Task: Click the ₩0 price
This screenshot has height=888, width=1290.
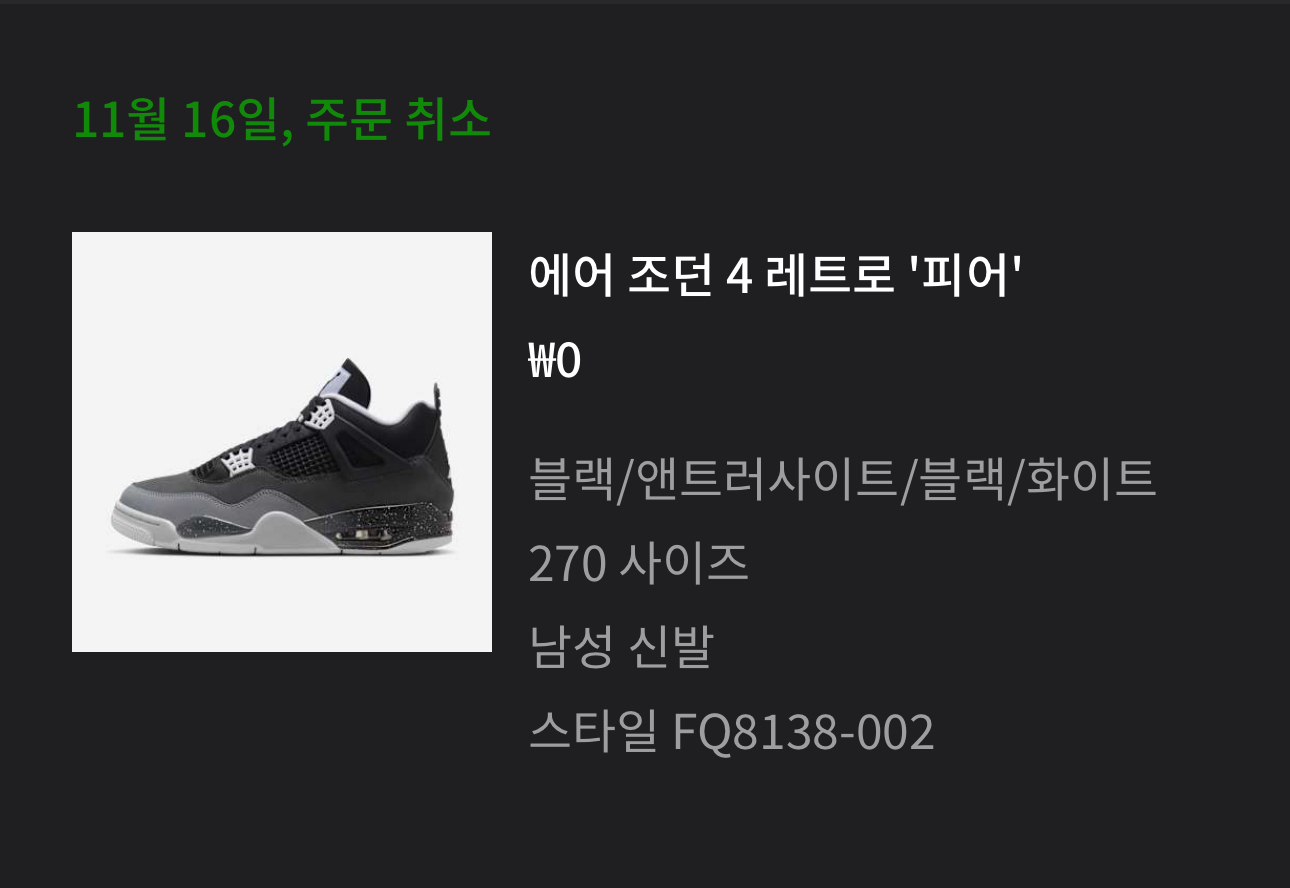Action: tap(554, 362)
